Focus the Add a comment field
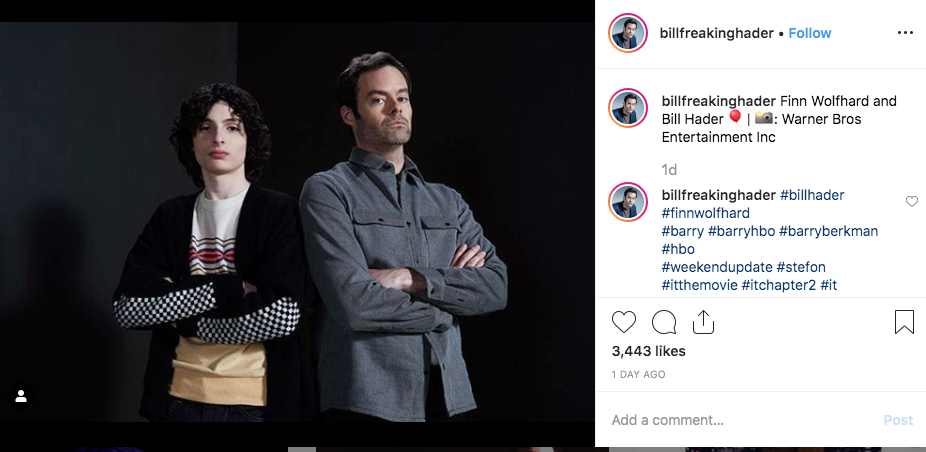926x452 pixels. point(741,420)
